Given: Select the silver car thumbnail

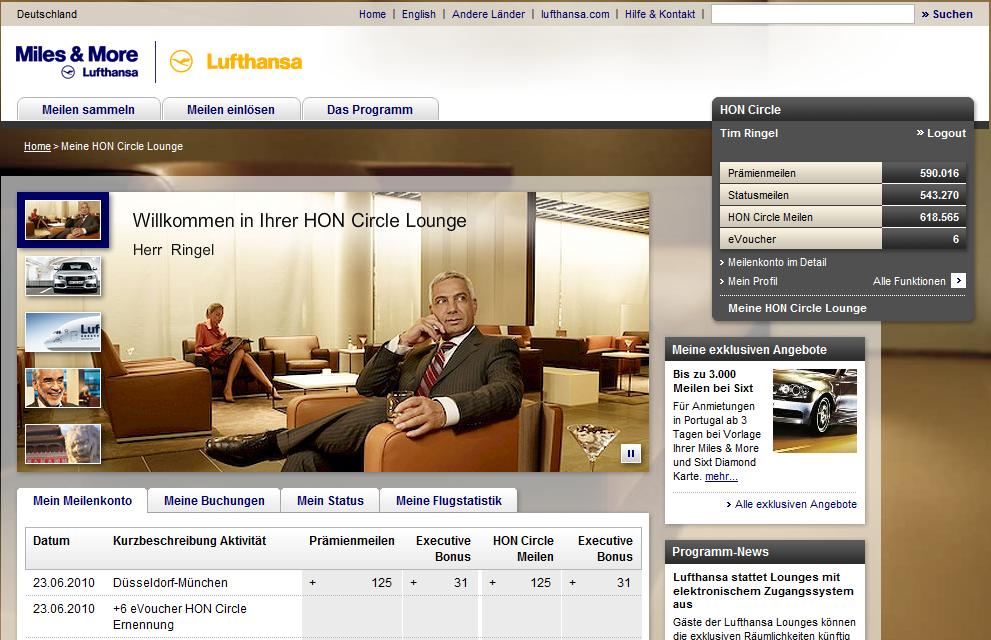Looking at the screenshot, I should pyautogui.click(x=63, y=275).
